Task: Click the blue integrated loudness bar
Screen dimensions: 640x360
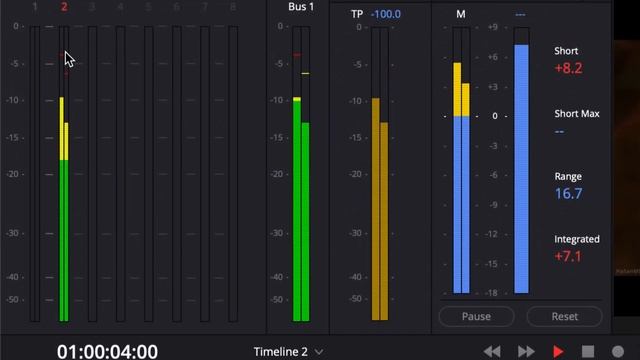Action: (521, 160)
